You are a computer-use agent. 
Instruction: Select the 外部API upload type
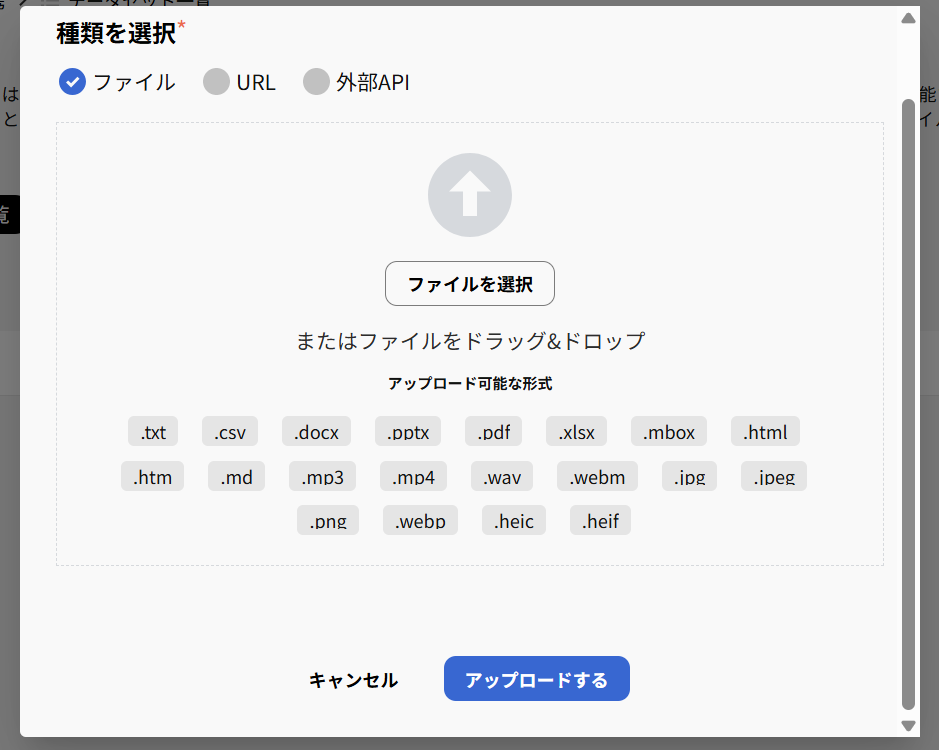click(x=316, y=82)
